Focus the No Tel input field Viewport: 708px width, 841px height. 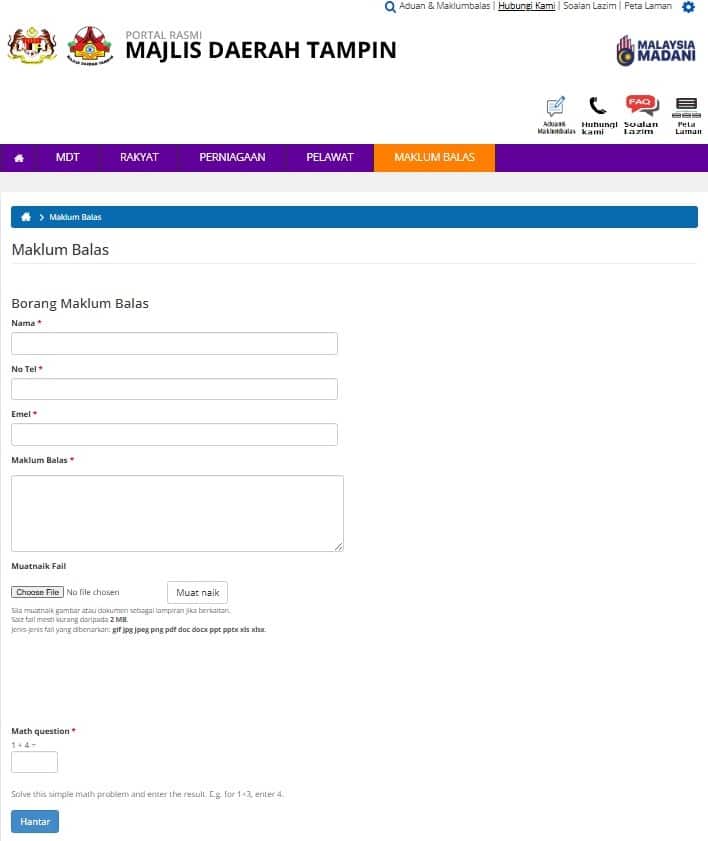[174, 389]
